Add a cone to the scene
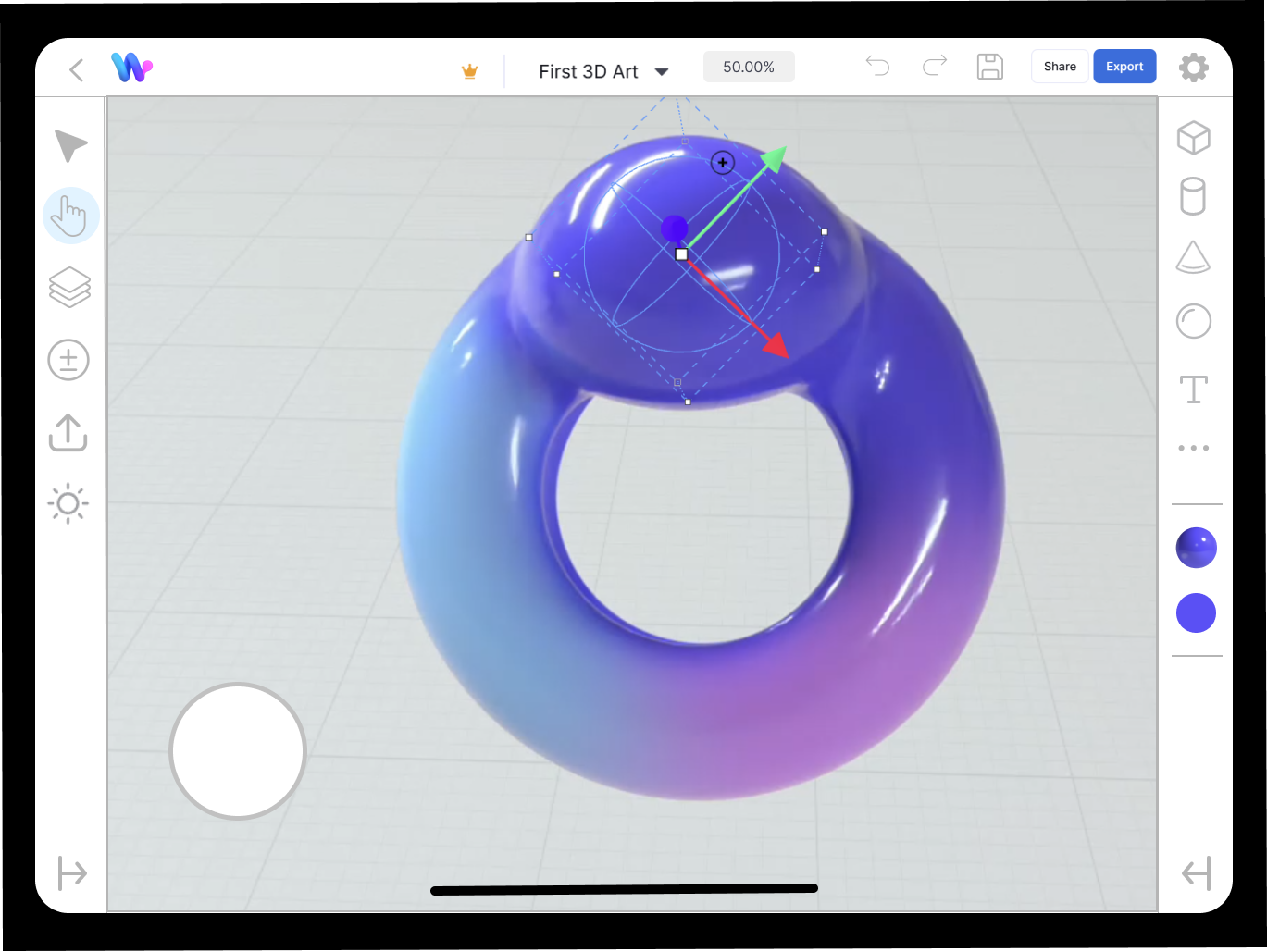The height and width of the screenshot is (952, 1267). 1194,257
